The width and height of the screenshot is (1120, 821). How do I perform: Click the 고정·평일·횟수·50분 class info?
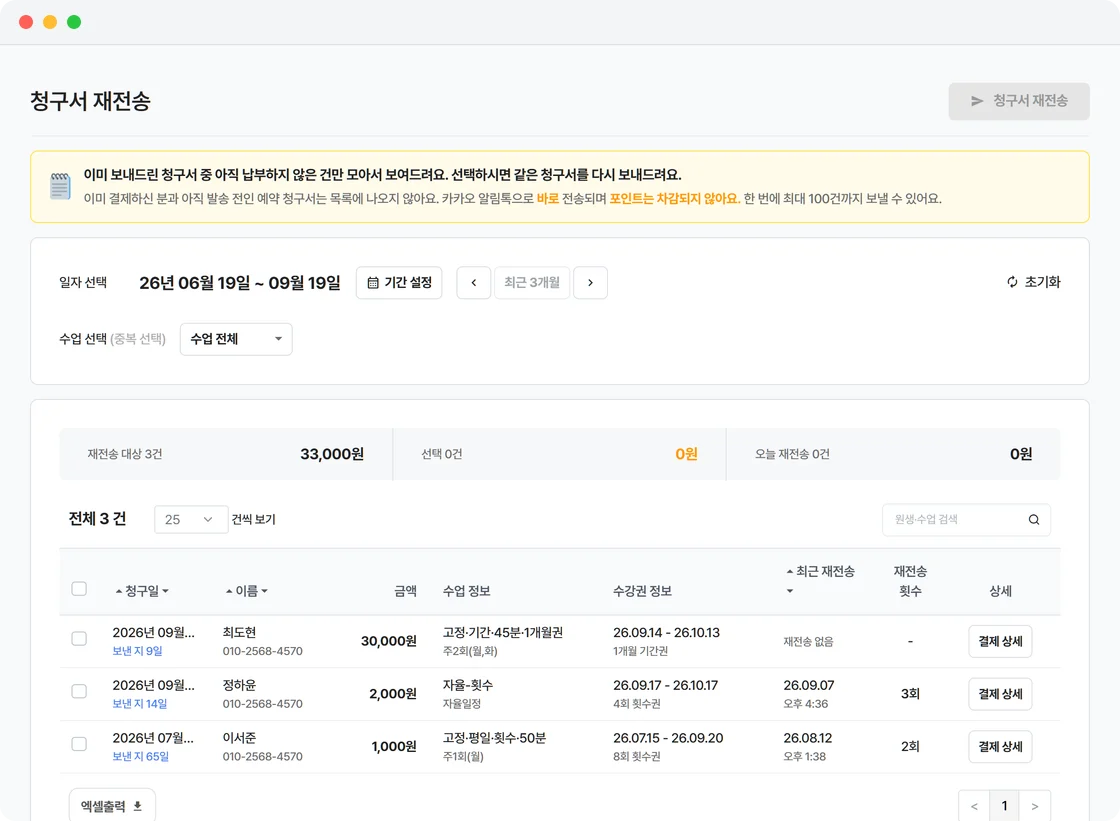click(x=494, y=738)
